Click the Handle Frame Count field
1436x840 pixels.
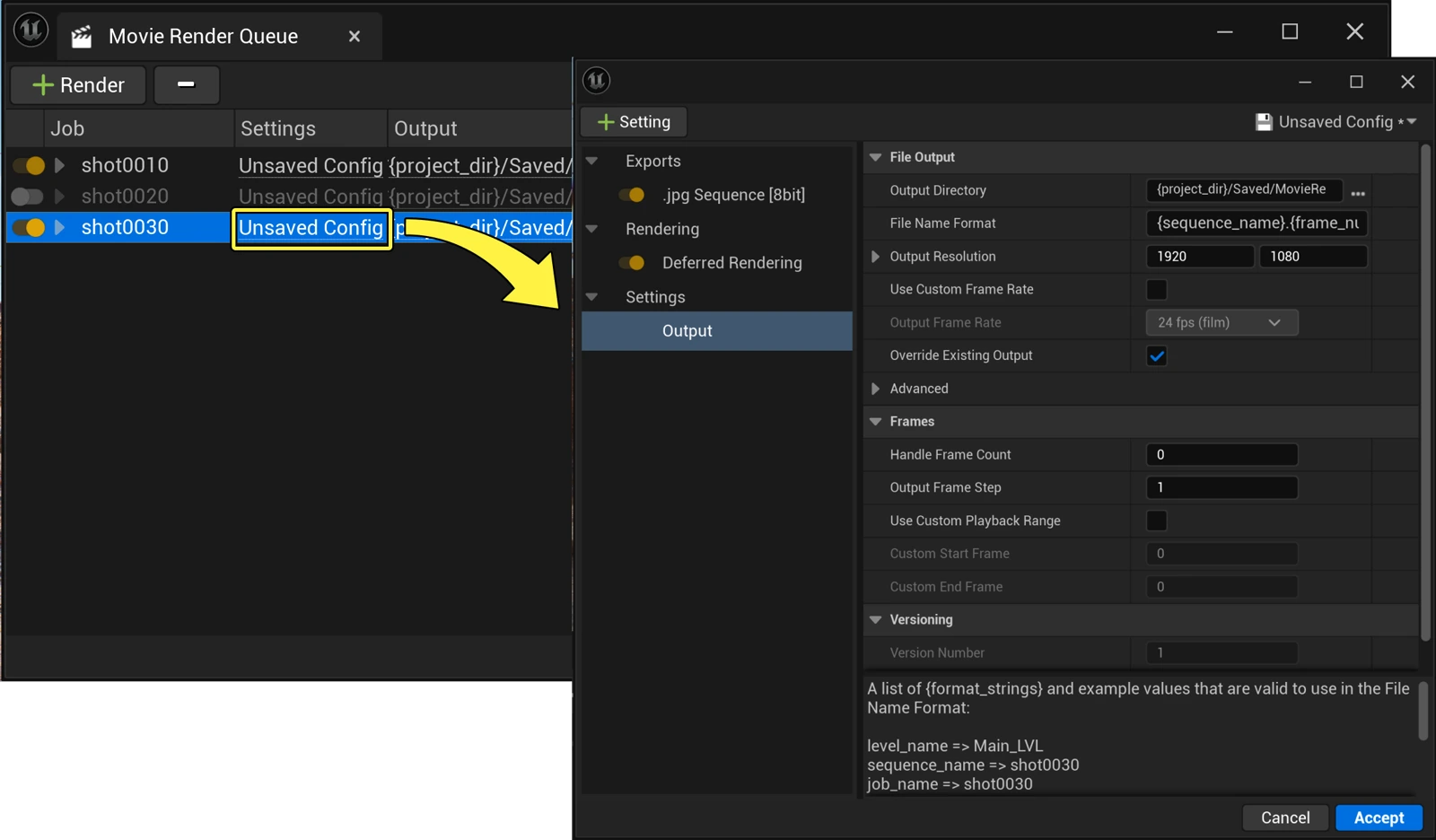pos(1221,455)
